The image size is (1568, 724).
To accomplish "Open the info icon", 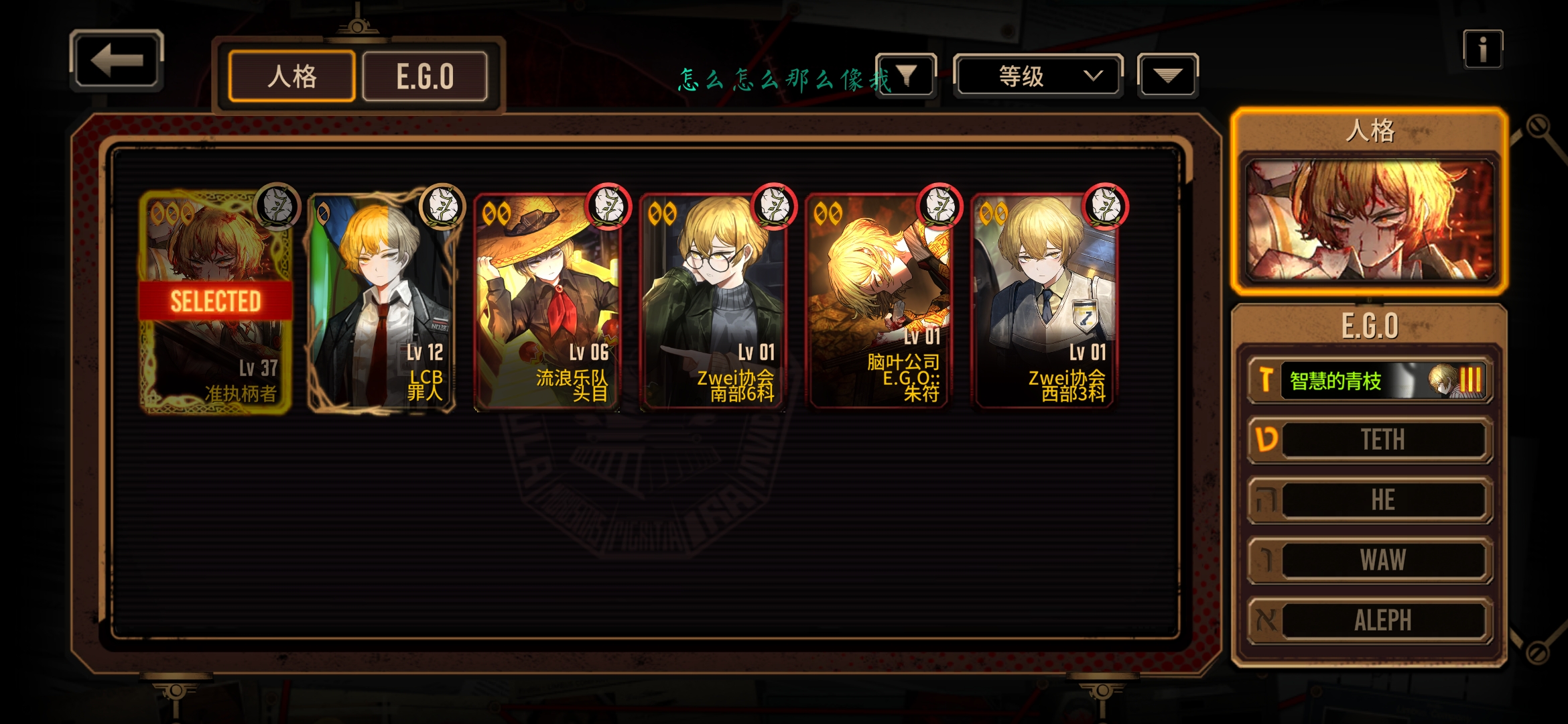I will click(x=1483, y=49).
